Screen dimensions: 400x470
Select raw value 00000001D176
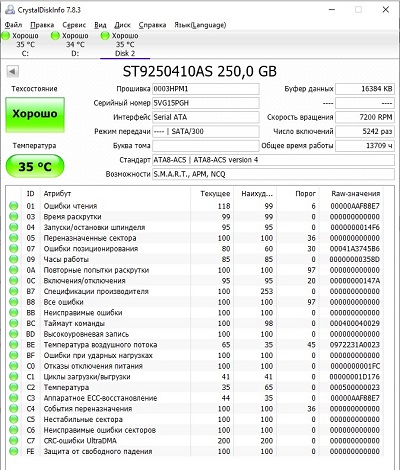click(355, 377)
